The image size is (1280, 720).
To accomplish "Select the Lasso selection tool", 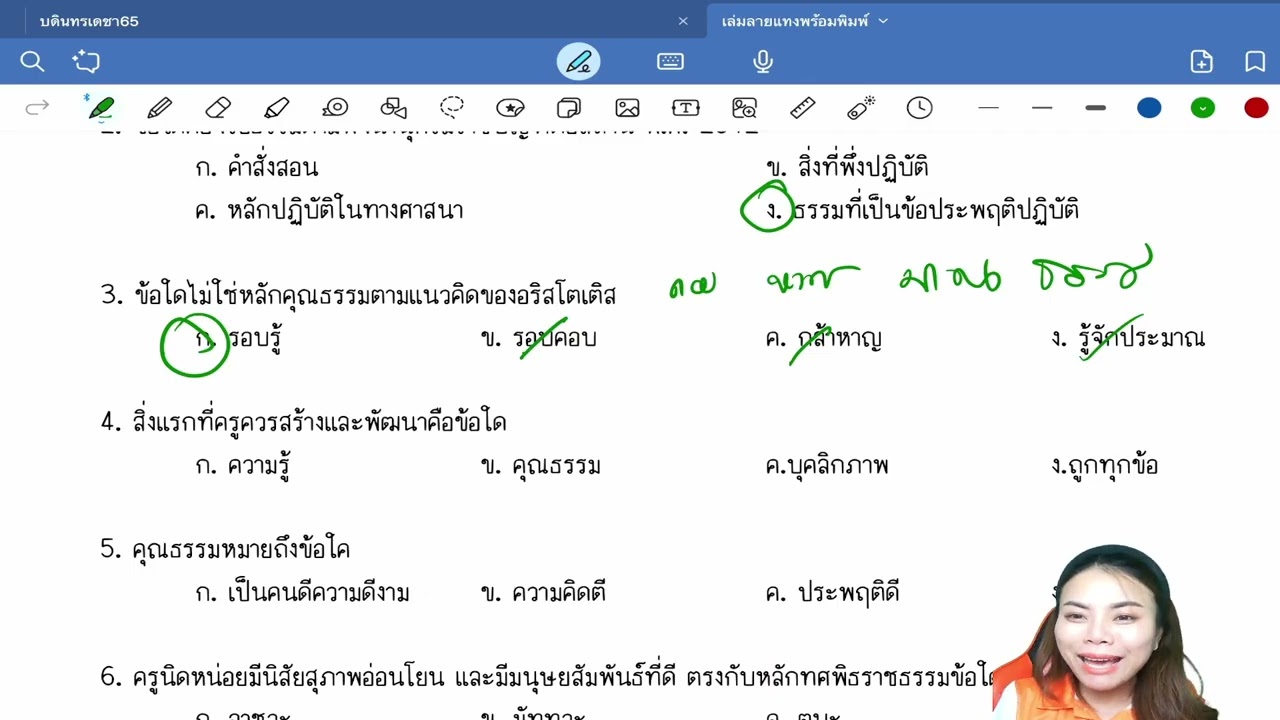I will (x=452, y=108).
